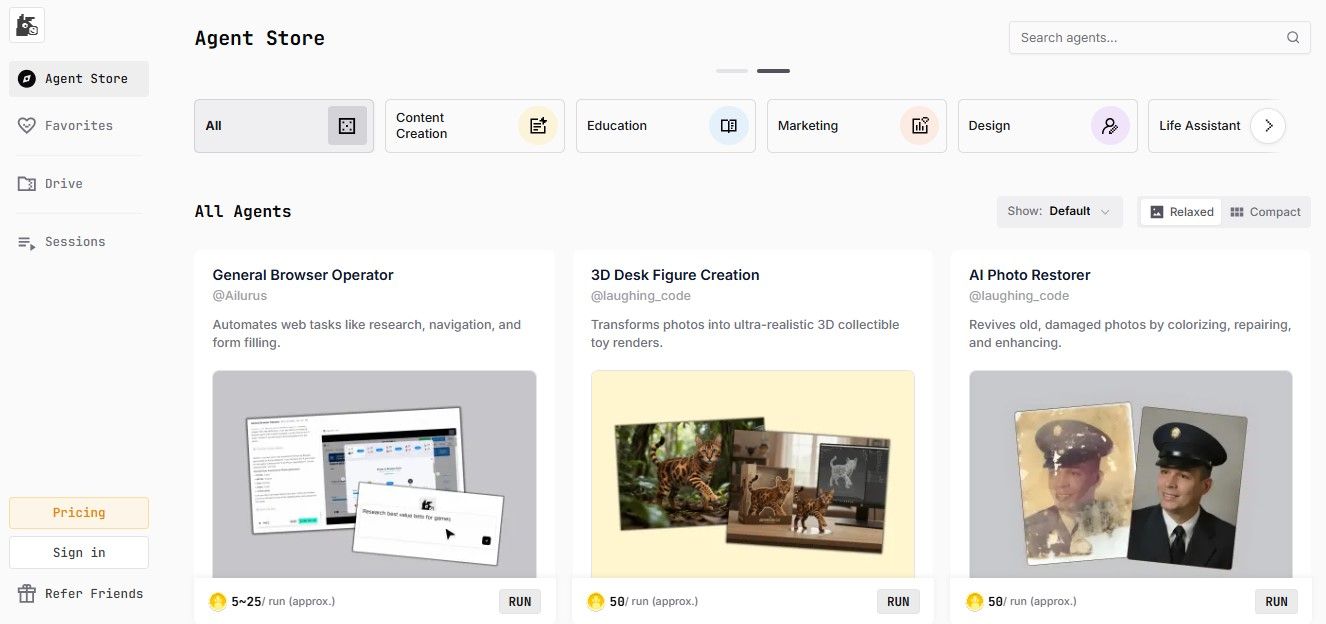Select the All category tab

pos(284,126)
